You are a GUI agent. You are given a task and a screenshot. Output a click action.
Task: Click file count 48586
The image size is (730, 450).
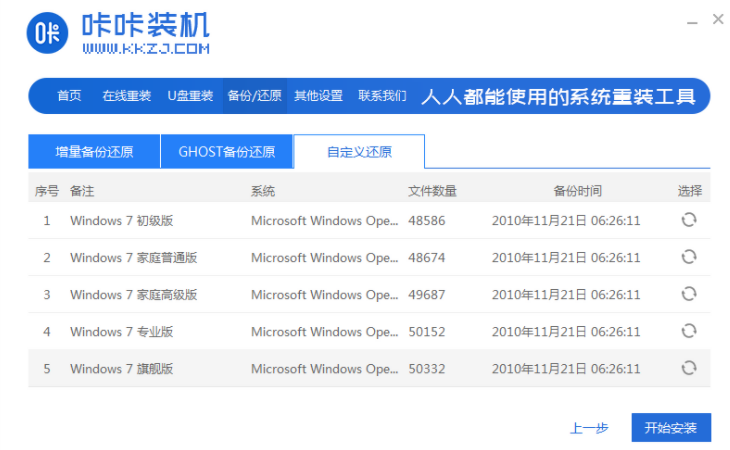click(x=427, y=221)
